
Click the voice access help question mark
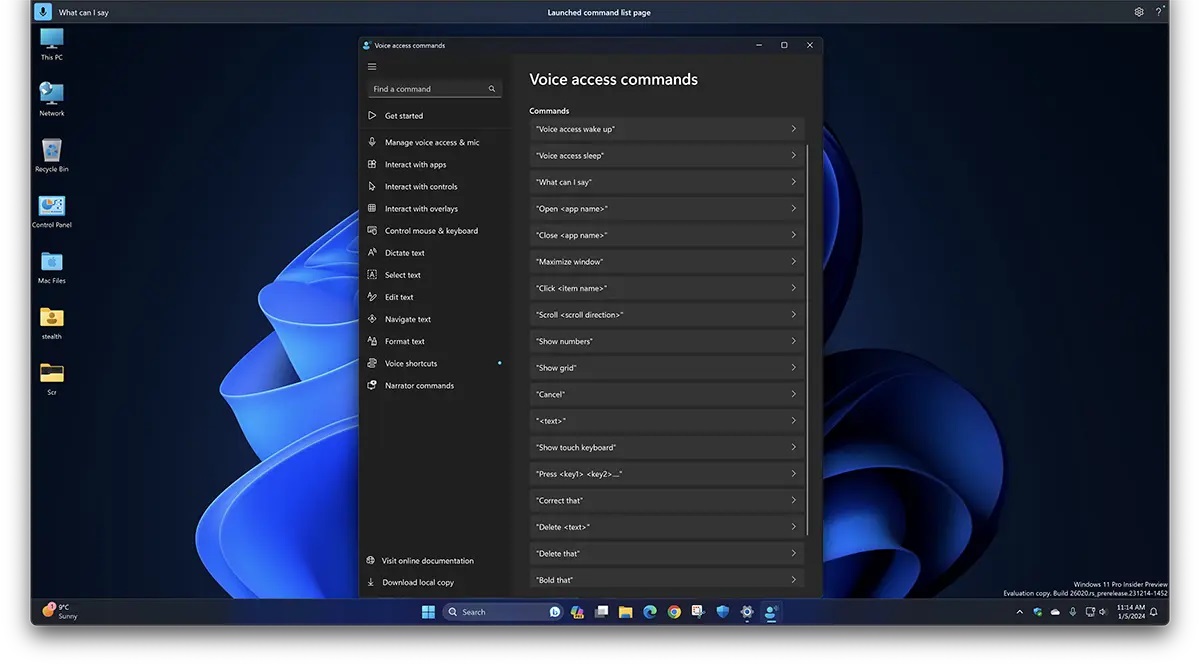1160,12
